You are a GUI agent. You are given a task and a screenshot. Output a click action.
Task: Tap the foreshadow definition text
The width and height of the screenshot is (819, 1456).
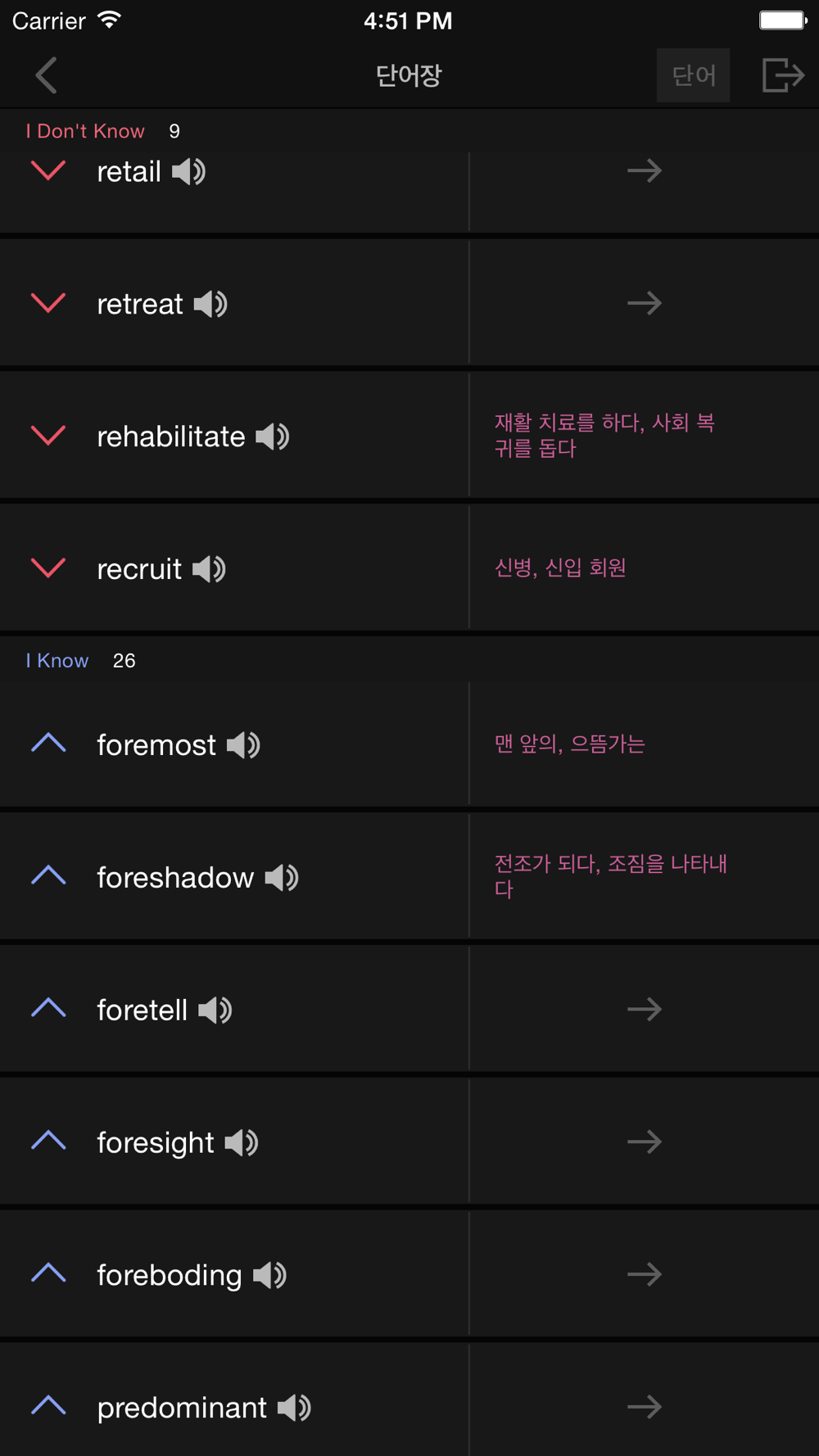click(610, 876)
